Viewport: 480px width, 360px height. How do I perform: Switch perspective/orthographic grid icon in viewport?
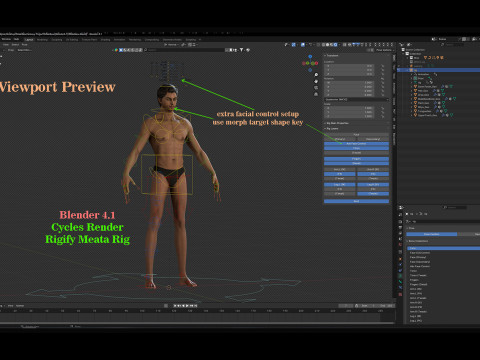316,94
